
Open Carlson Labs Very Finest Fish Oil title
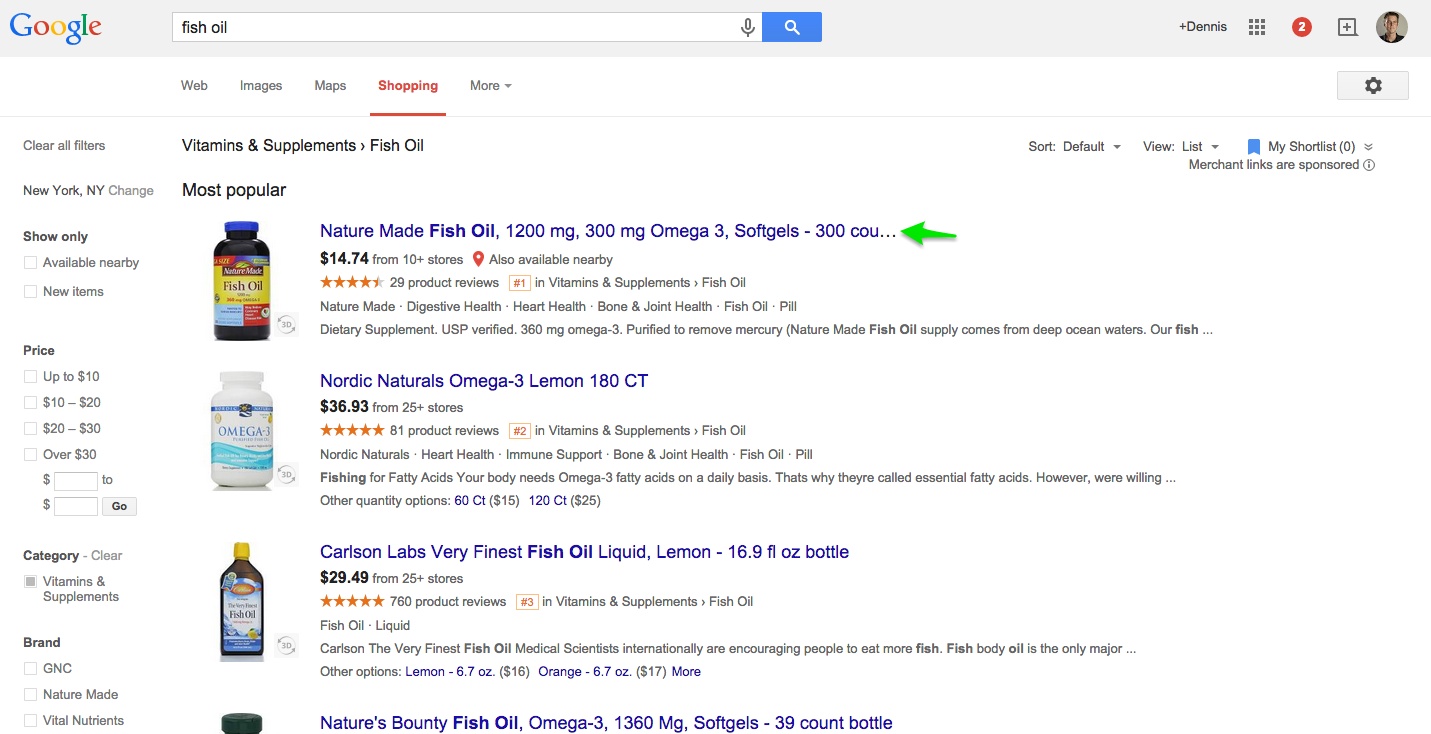(x=584, y=552)
